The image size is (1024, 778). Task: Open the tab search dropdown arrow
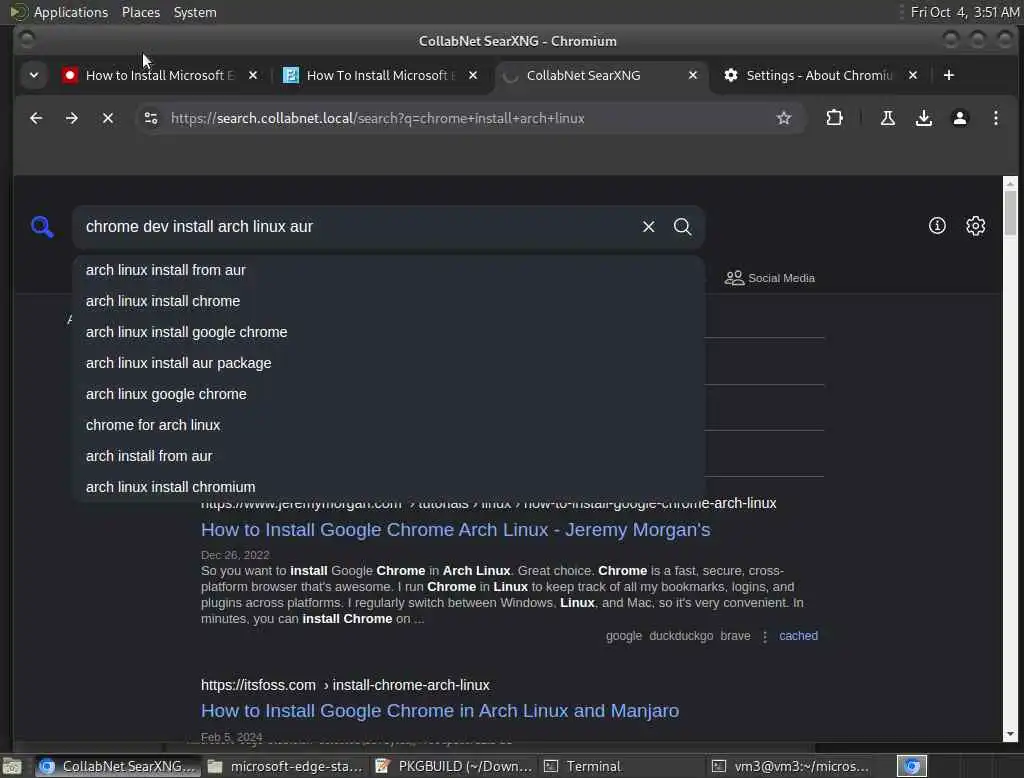point(34,75)
